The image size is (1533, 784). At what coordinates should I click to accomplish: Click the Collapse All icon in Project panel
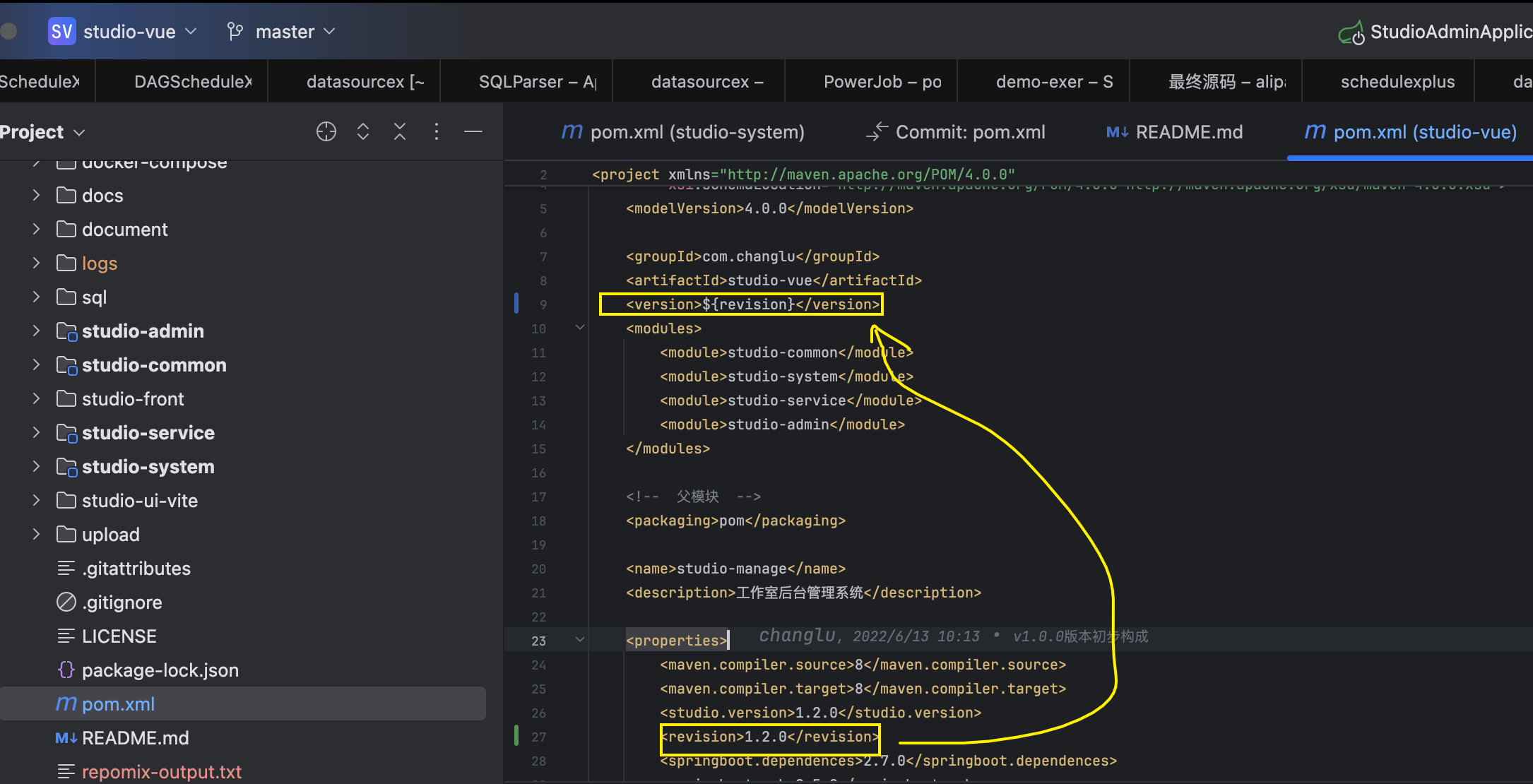(400, 131)
